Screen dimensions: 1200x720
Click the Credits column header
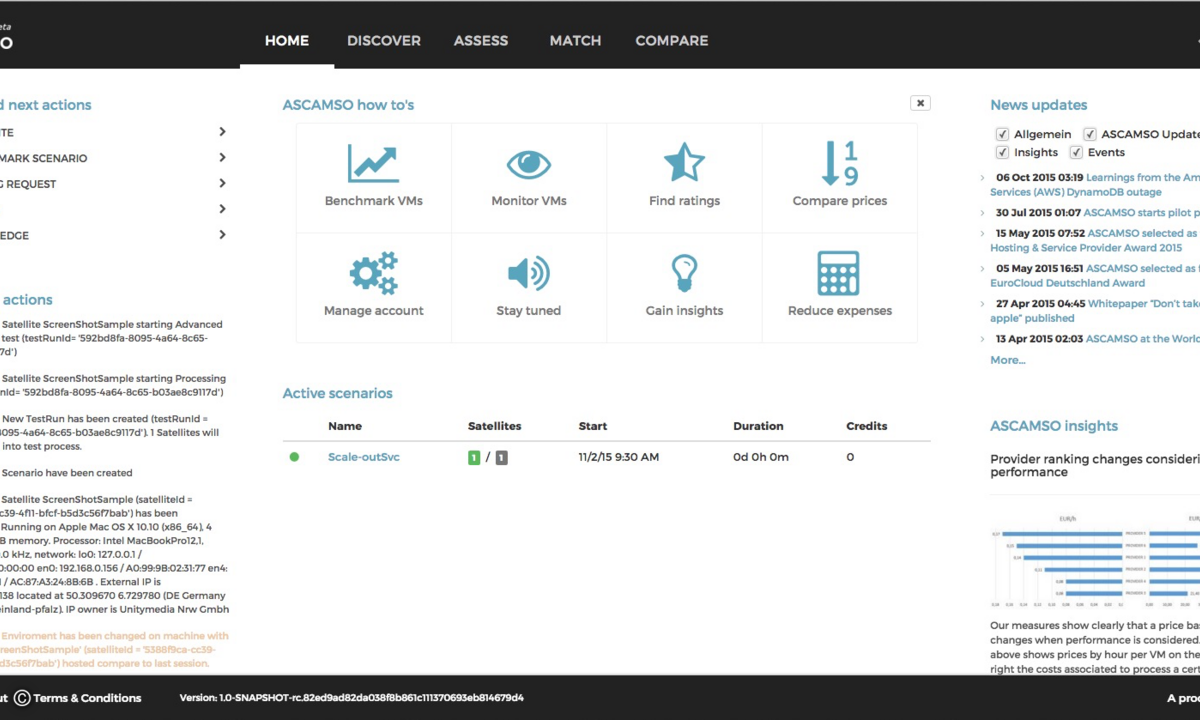pos(867,426)
